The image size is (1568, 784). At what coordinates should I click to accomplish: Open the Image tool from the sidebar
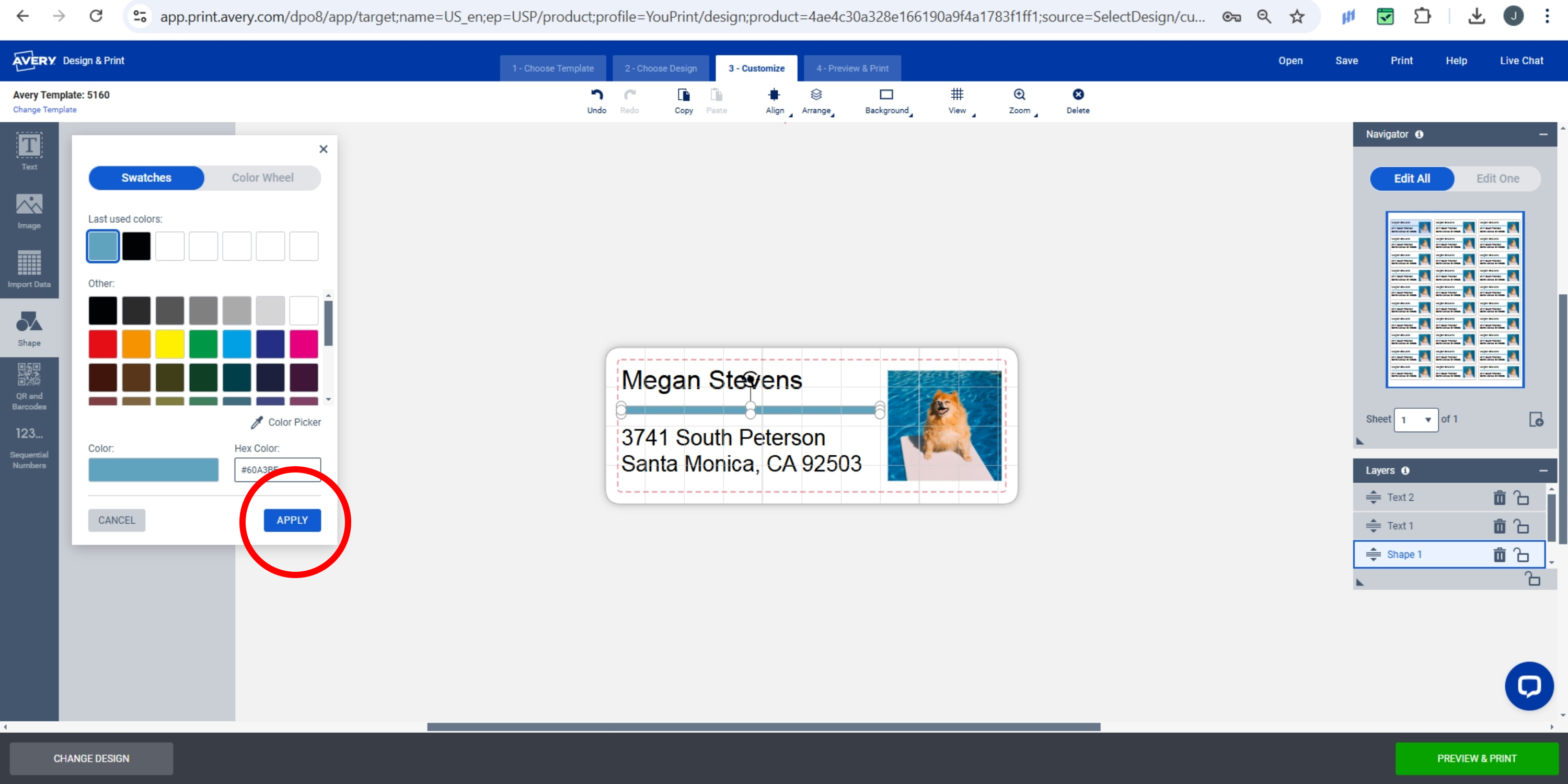coord(29,210)
